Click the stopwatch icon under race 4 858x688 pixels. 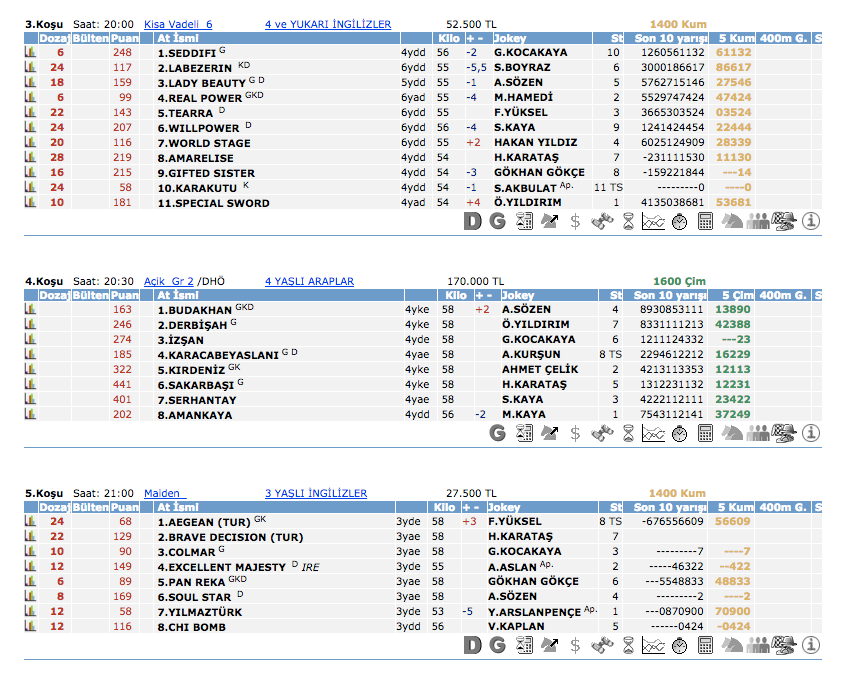point(680,433)
